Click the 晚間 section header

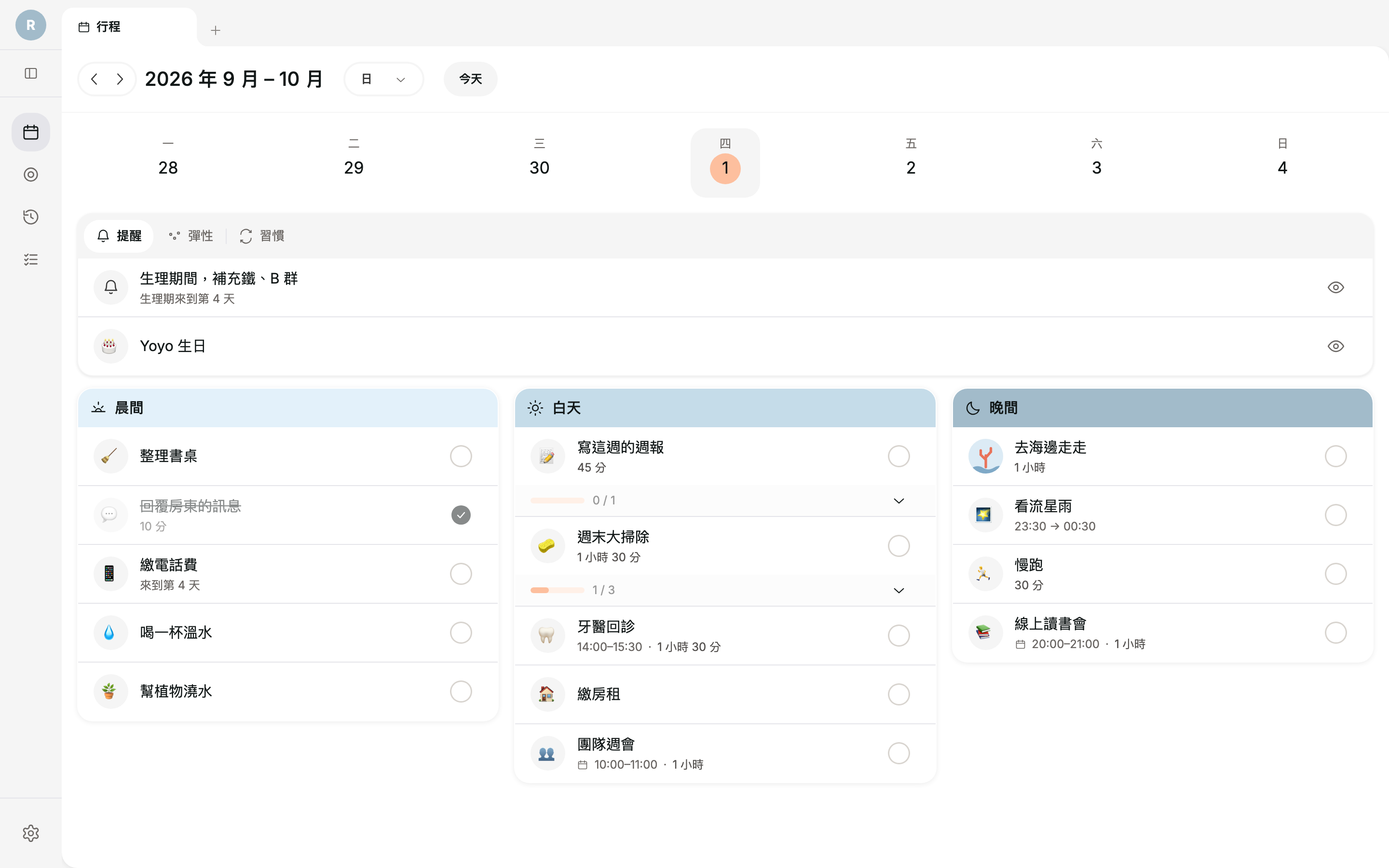click(x=1162, y=408)
